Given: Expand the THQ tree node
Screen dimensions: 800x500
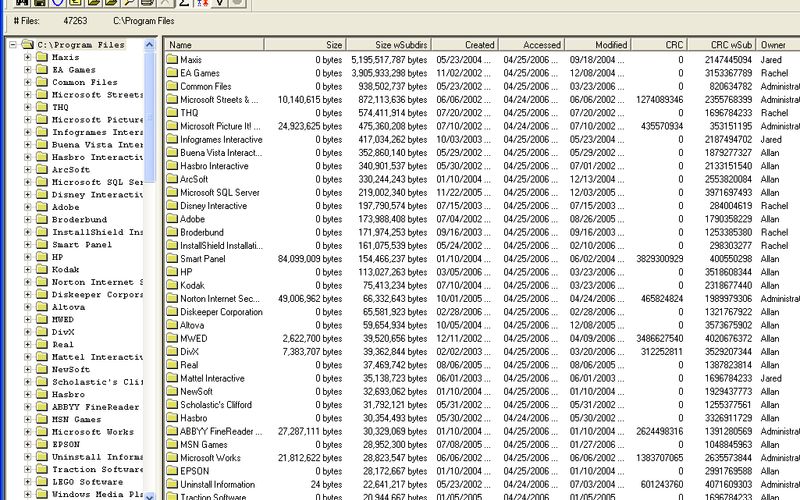Looking at the screenshot, I should [x=28, y=107].
